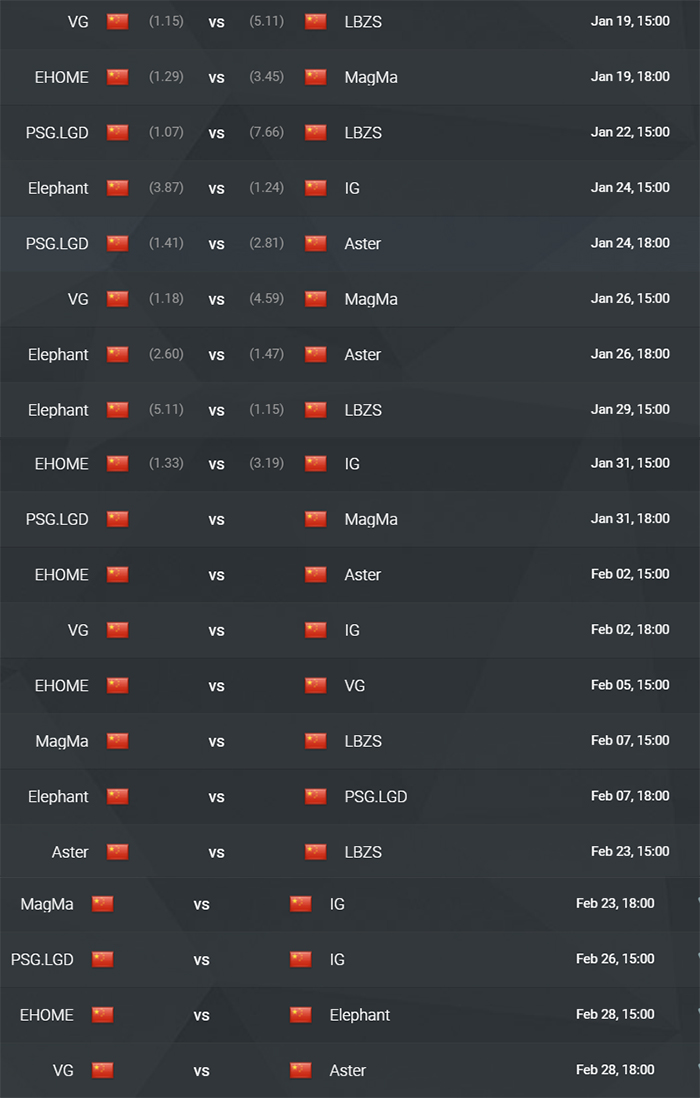
Task: Click flag icon next to Elephant vs IG row
Action: pyautogui.click(x=118, y=188)
